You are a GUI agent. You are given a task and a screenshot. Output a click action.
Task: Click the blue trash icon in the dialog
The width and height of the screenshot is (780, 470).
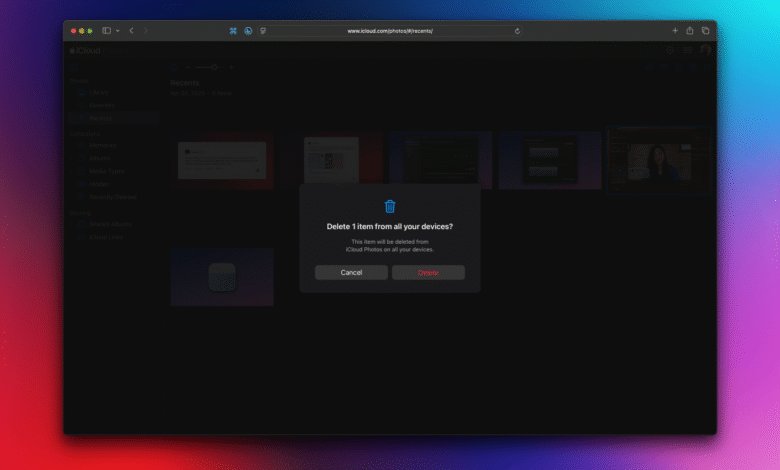pos(390,206)
